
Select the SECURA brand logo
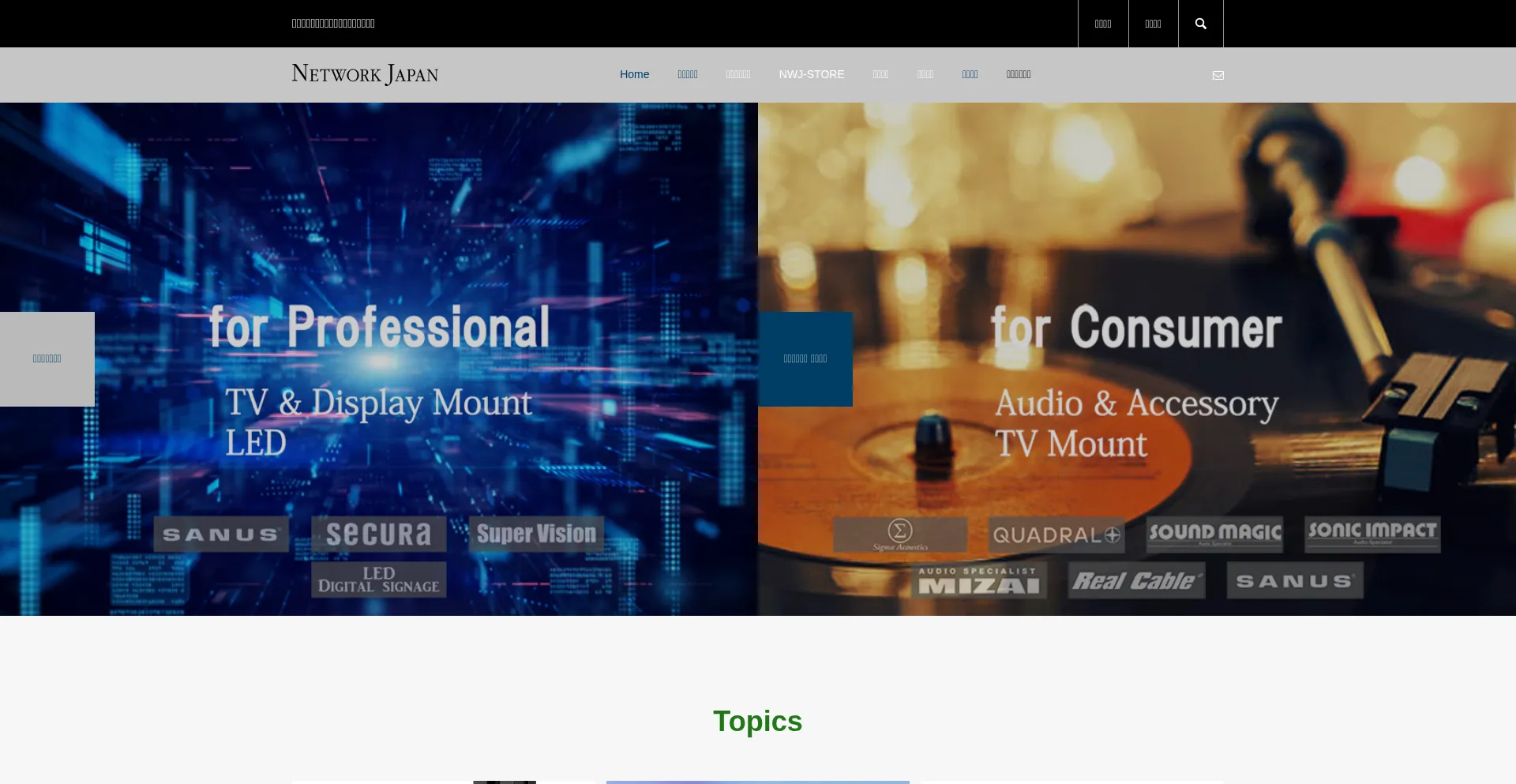[378, 533]
